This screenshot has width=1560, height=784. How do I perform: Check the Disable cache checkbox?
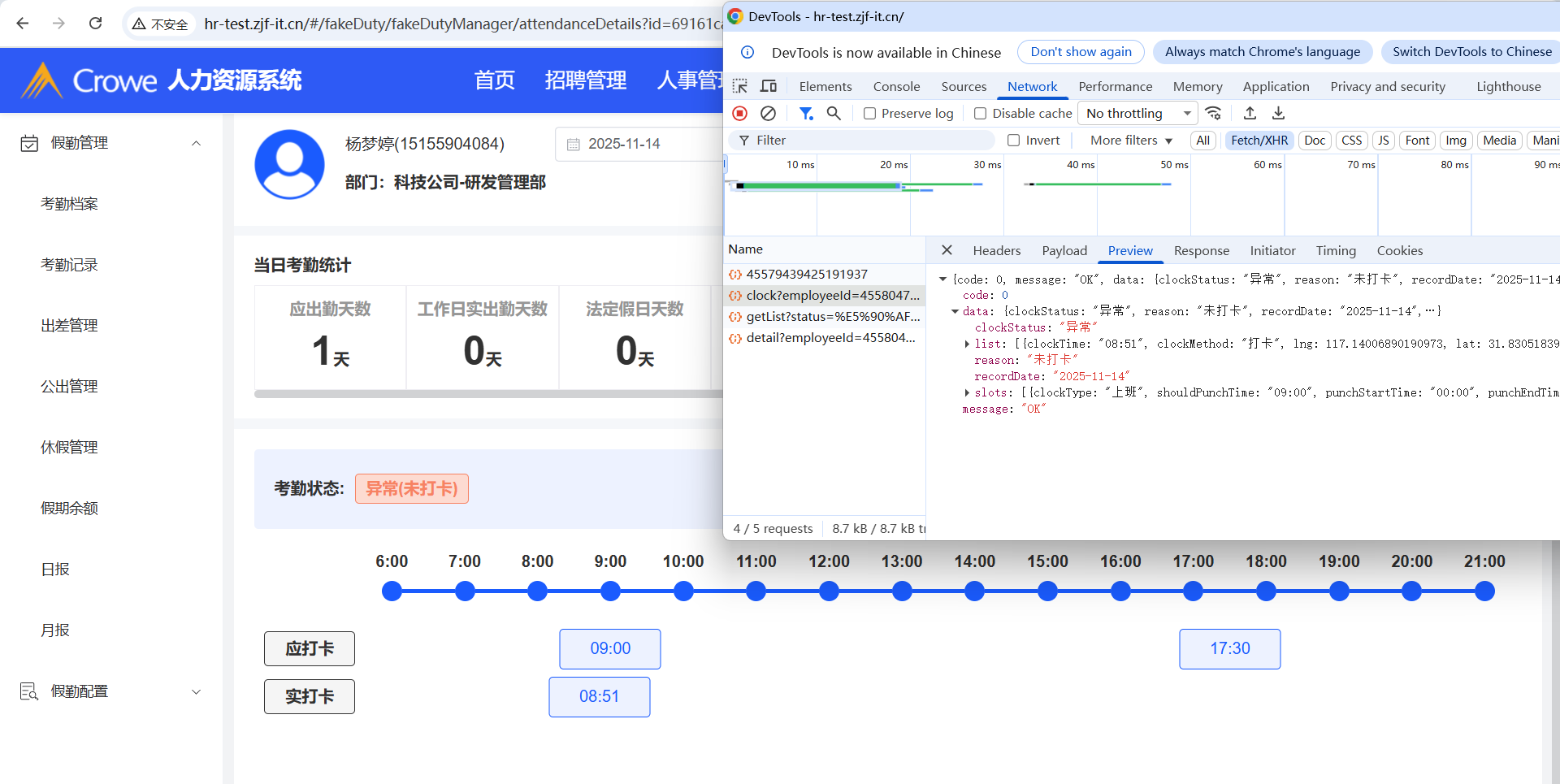point(980,114)
